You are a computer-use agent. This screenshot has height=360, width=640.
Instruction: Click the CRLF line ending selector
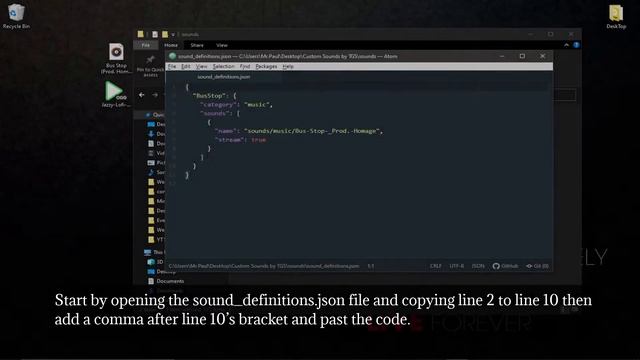(436, 266)
